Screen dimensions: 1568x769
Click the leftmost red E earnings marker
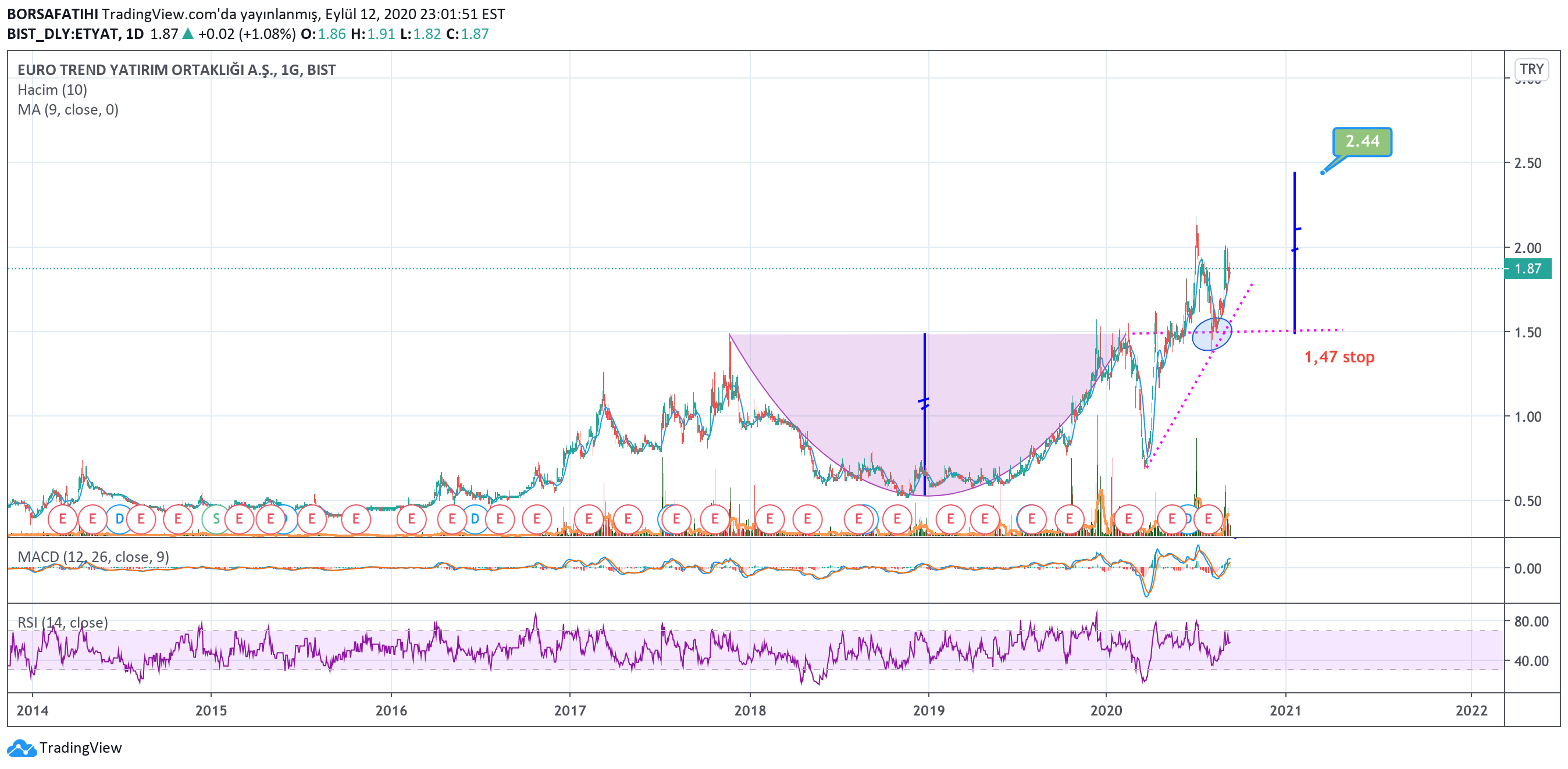click(x=62, y=519)
